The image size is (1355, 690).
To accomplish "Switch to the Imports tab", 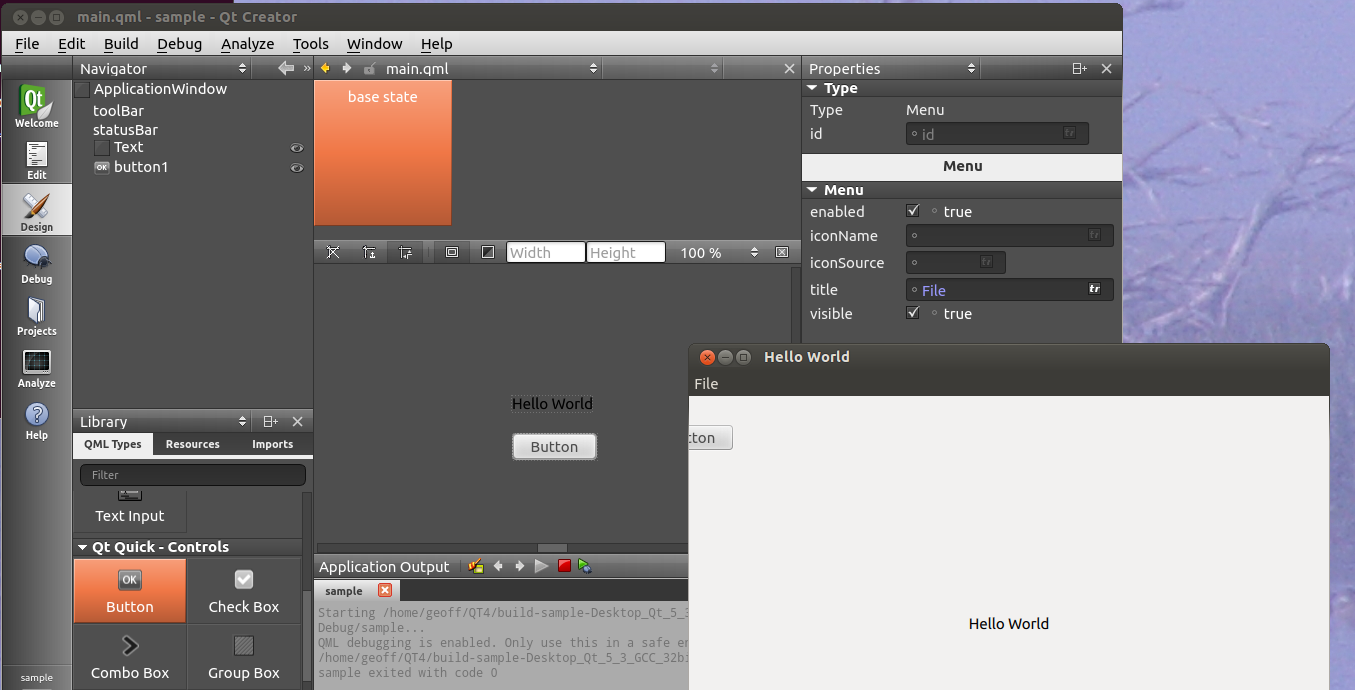I will click(272, 444).
